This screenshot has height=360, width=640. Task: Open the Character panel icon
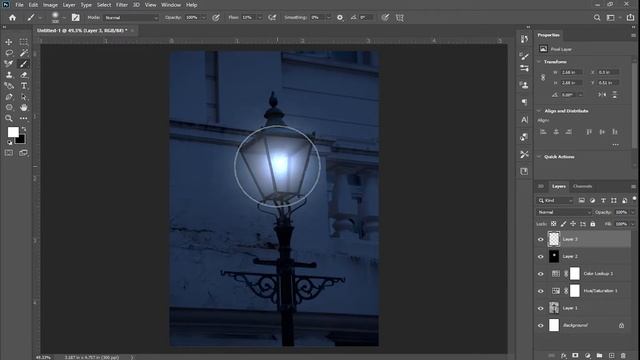[524, 120]
